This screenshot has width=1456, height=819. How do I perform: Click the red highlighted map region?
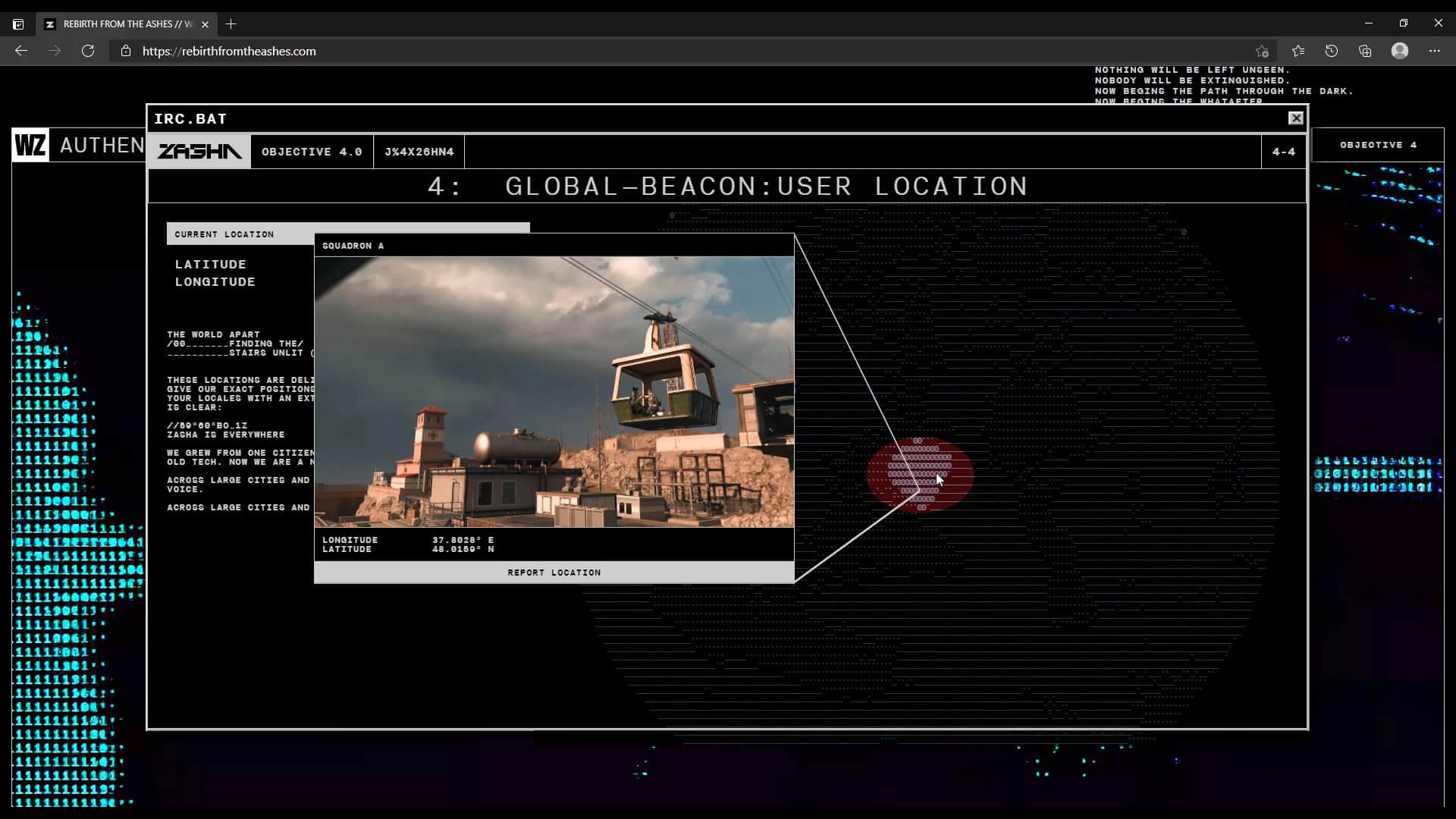pyautogui.click(x=920, y=474)
